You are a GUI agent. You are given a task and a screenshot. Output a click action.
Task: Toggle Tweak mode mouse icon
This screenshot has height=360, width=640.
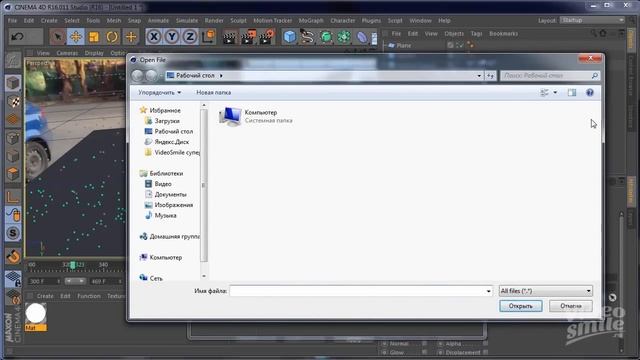13,215
